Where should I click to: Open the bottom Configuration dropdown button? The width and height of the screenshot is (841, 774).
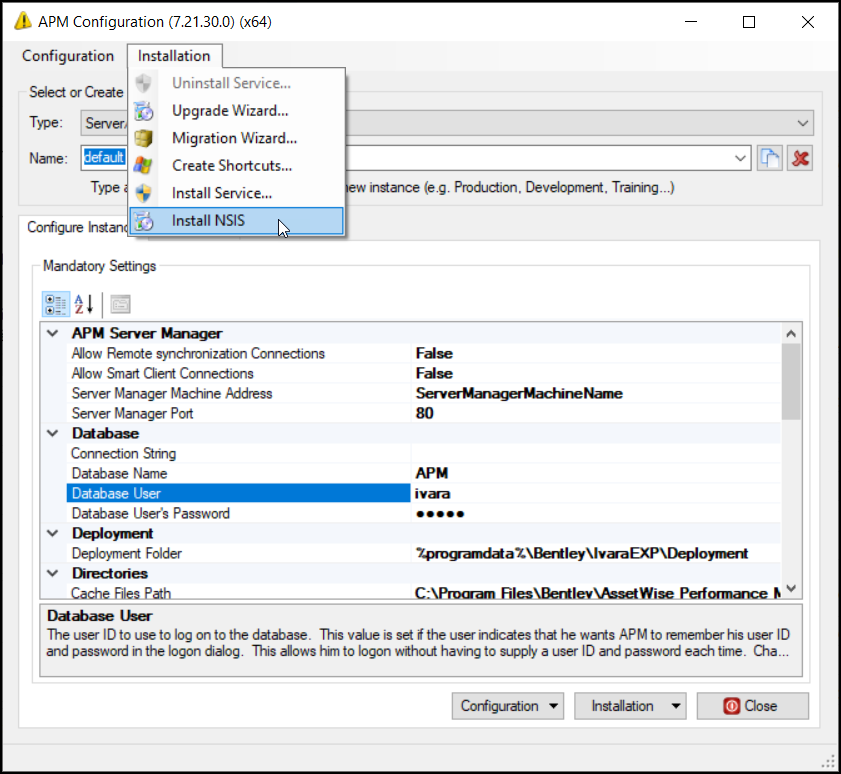tap(507, 706)
